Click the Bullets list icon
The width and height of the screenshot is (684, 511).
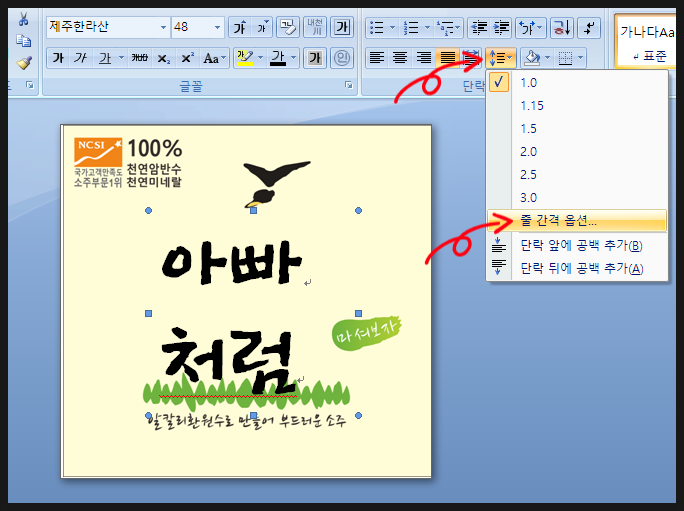[376, 28]
